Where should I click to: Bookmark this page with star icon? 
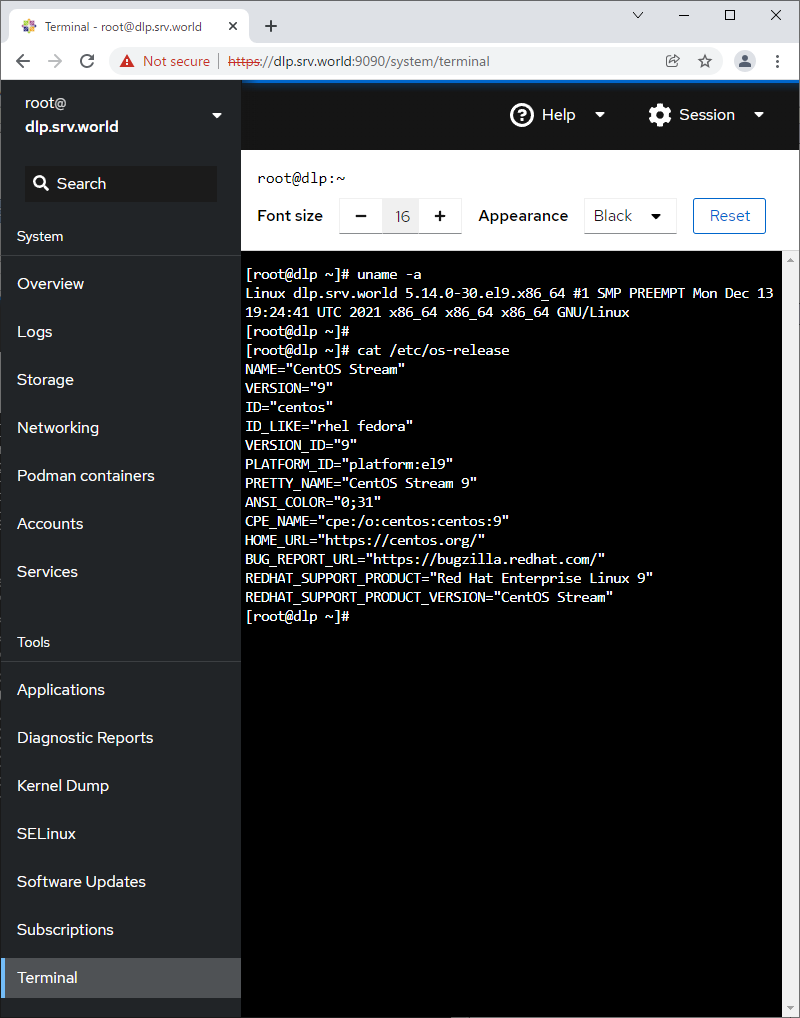tap(705, 61)
